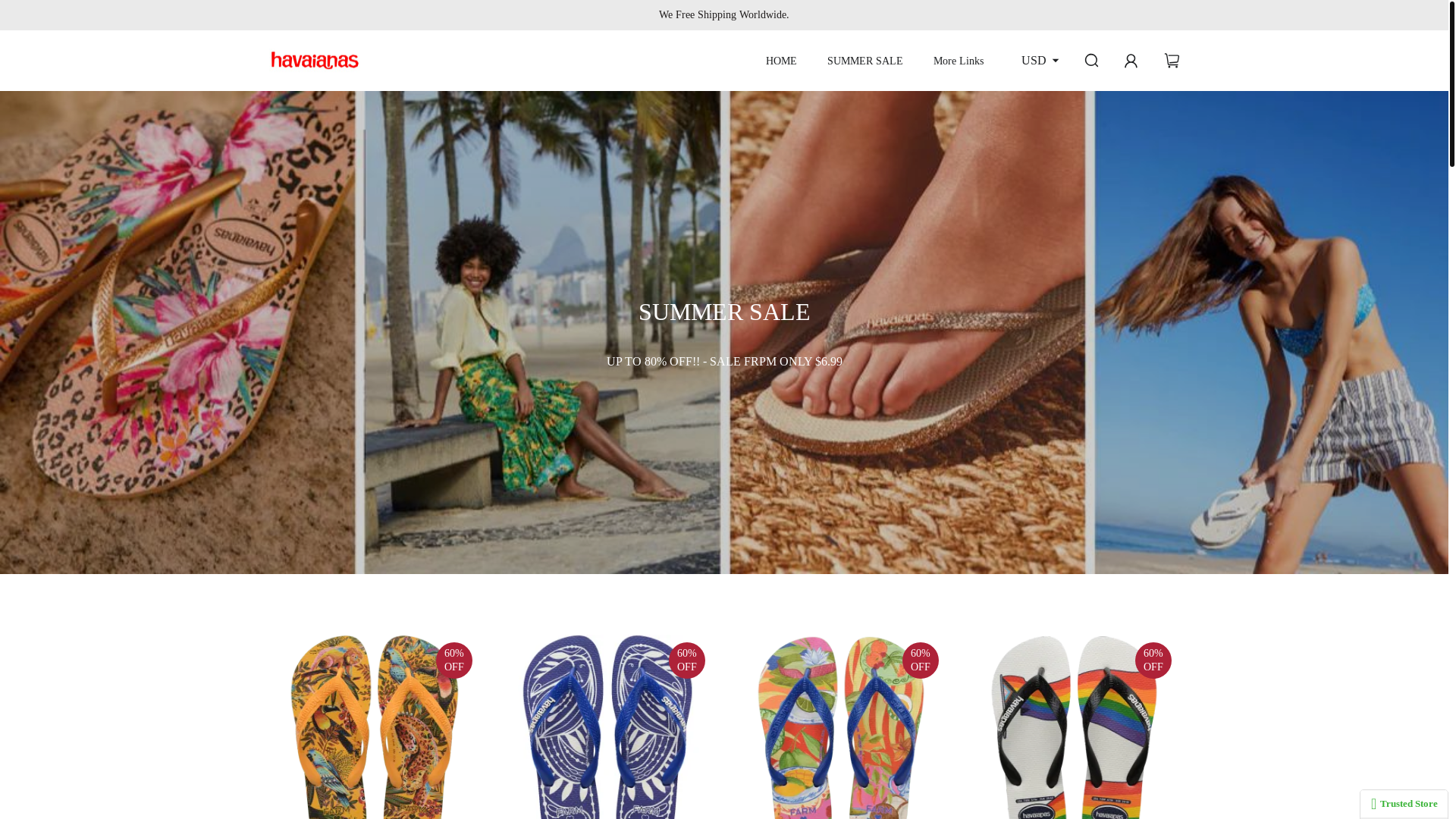The height and width of the screenshot is (819, 1456).
Task: Open the fruity FARM flip-flops with blue straps
Action: pos(841,726)
